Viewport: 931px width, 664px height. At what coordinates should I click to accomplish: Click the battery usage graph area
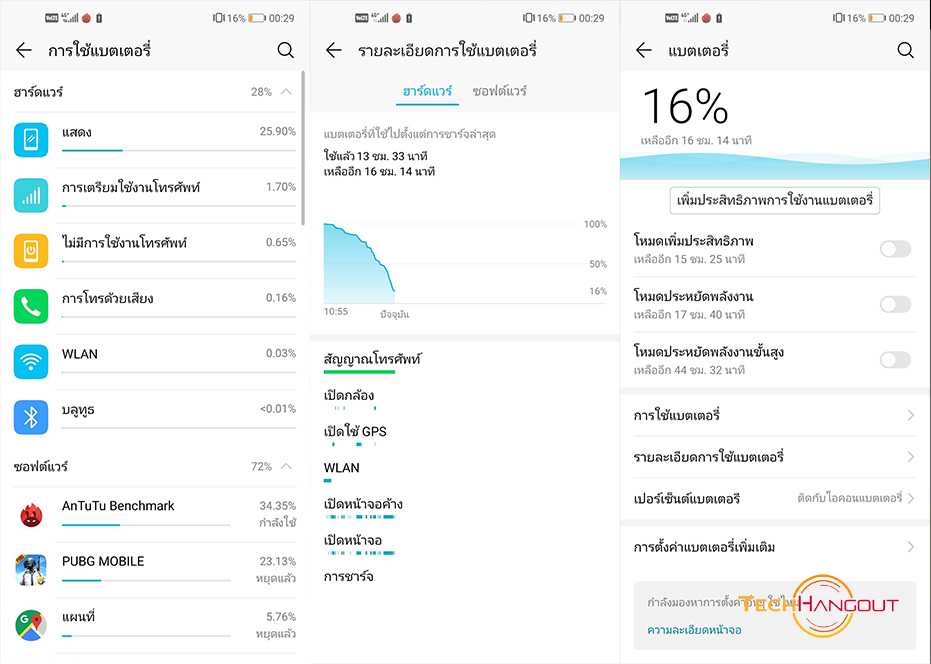tap(465, 264)
